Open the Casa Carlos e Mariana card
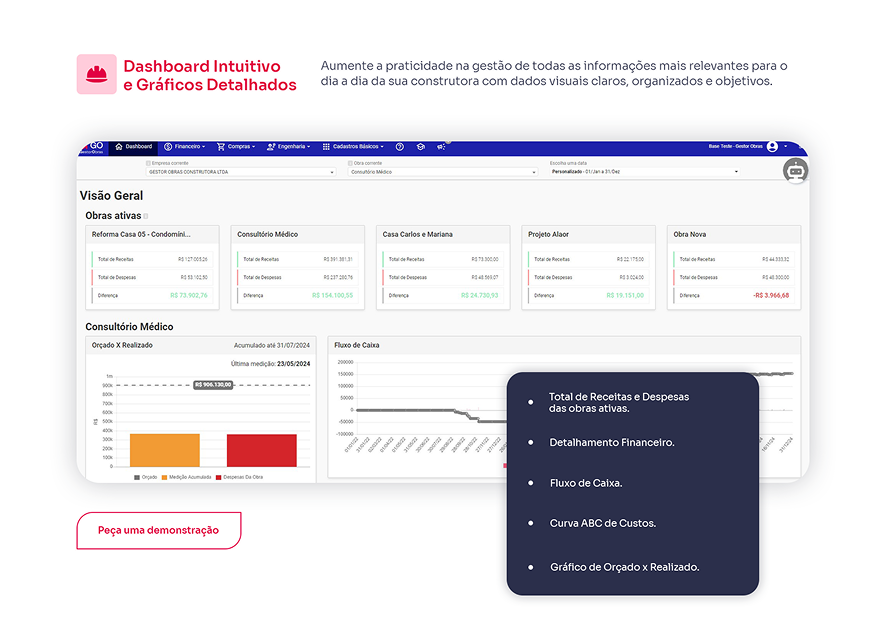 pyautogui.click(x=443, y=268)
